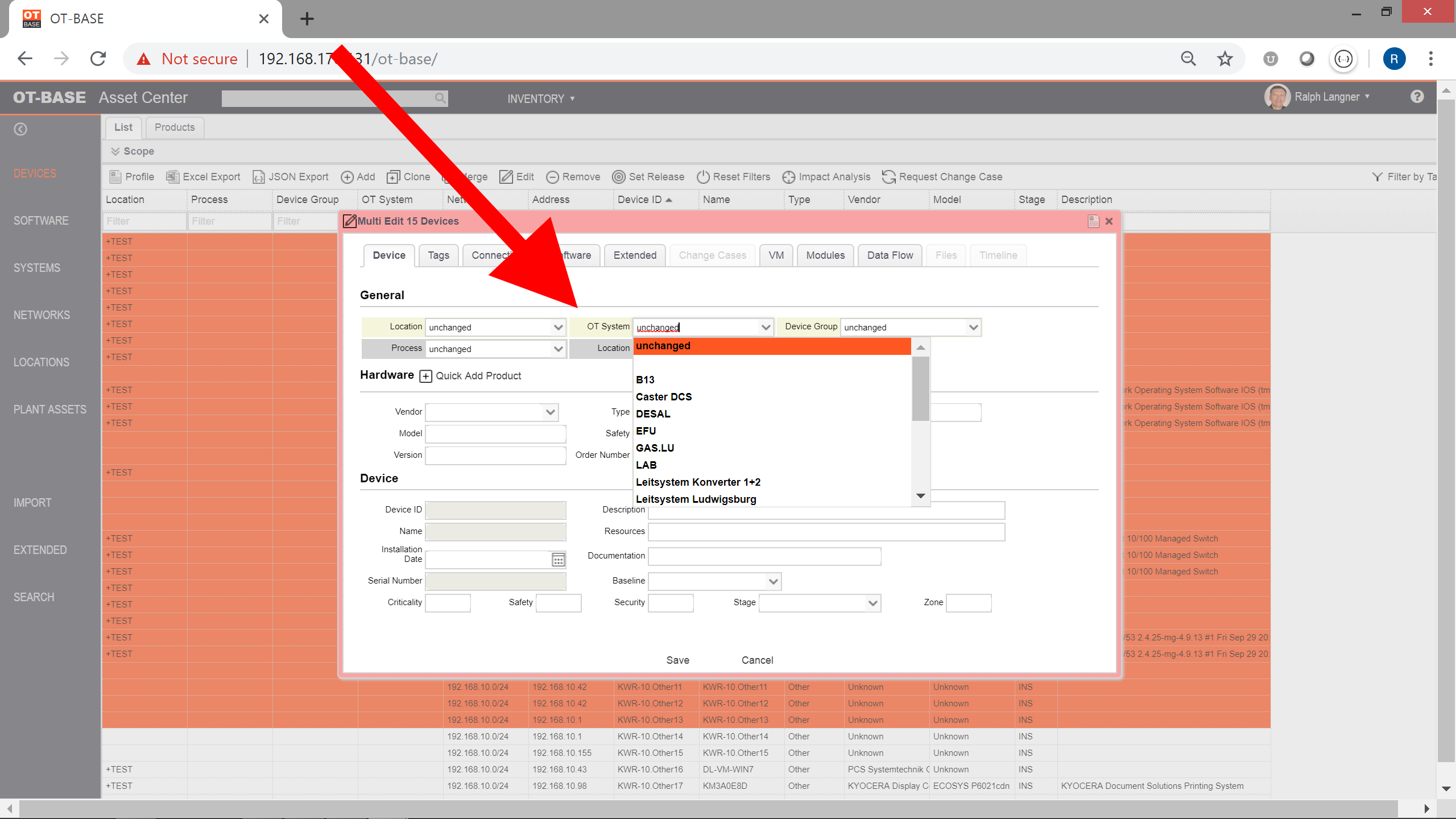Click the search magnifier in the Asset Center
The width and height of the screenshot is (1456, 819).
click(x=440, y=98)
